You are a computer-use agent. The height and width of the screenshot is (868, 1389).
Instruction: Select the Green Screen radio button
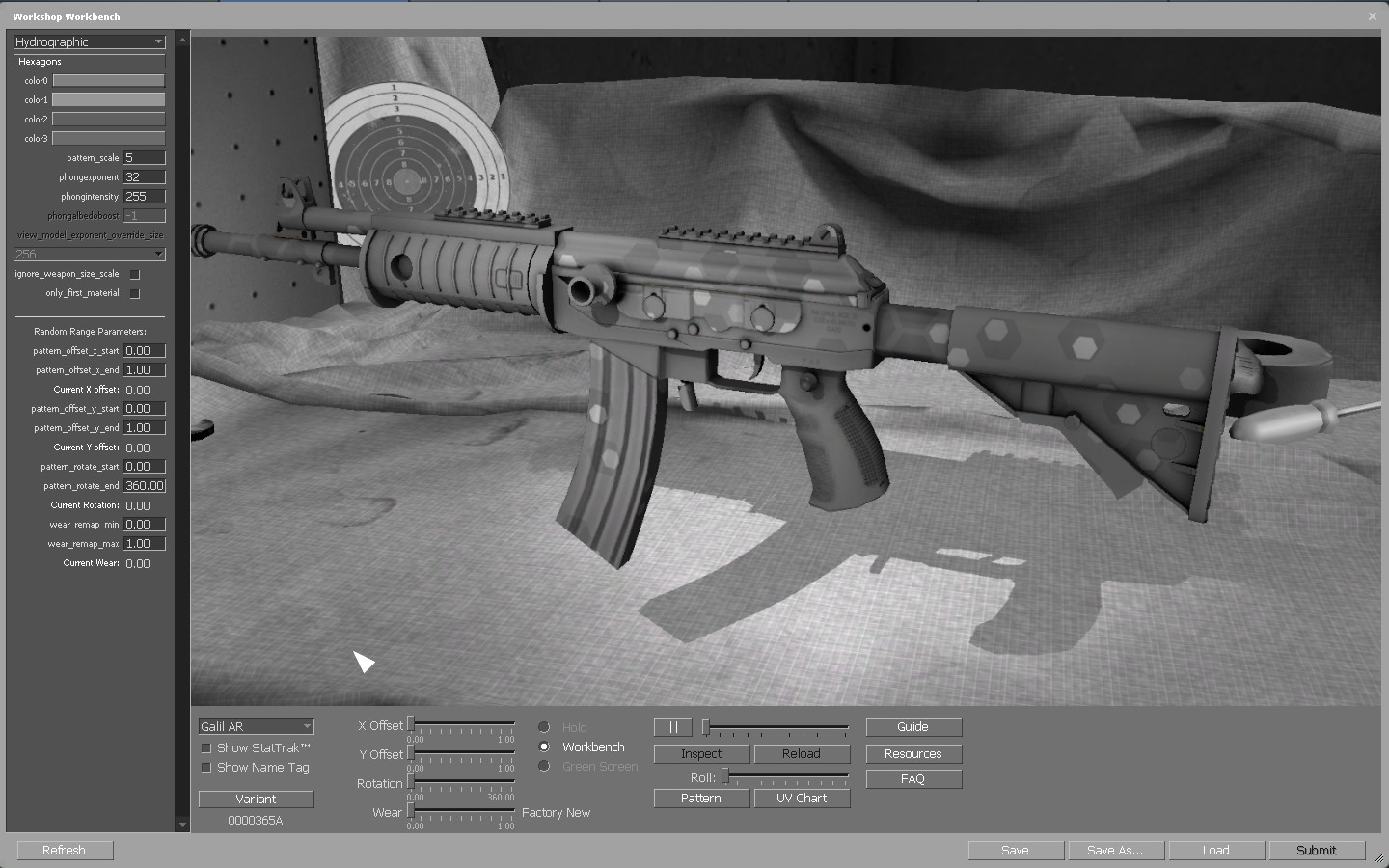tap(544, 766)
